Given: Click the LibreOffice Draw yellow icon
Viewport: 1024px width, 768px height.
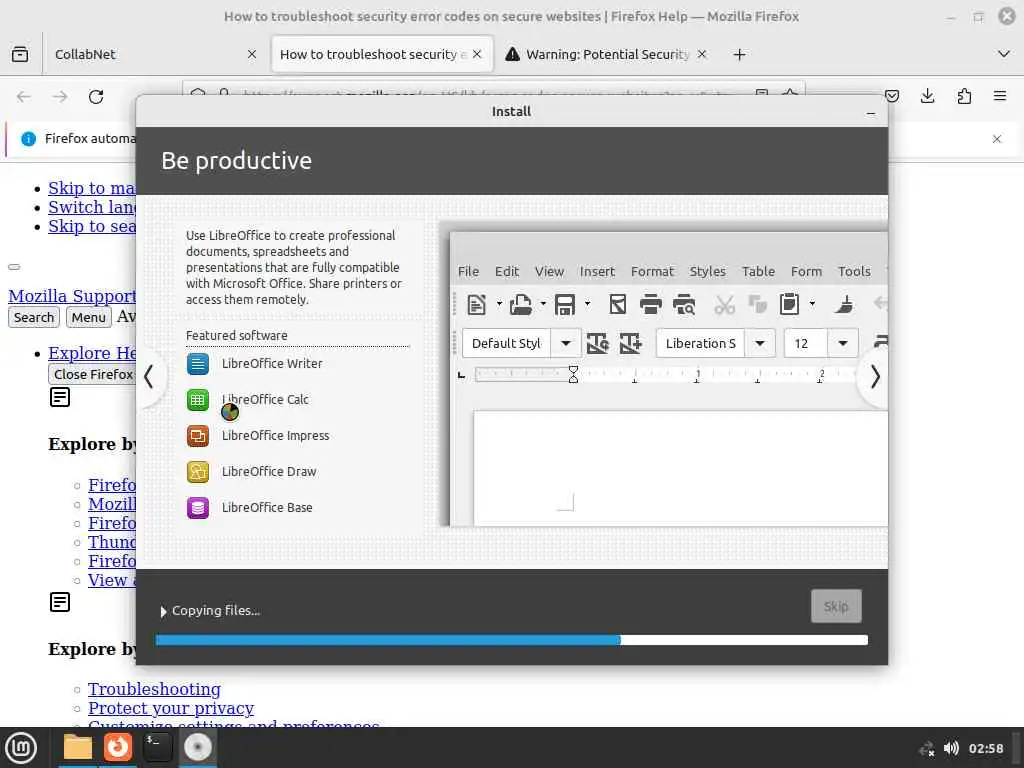Looking at the screenshot, I should coord(198,472).
